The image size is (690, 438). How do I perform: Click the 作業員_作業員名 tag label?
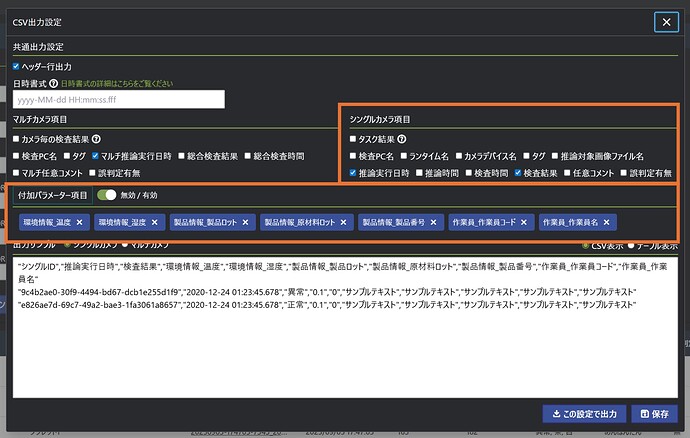coord(570,222)
